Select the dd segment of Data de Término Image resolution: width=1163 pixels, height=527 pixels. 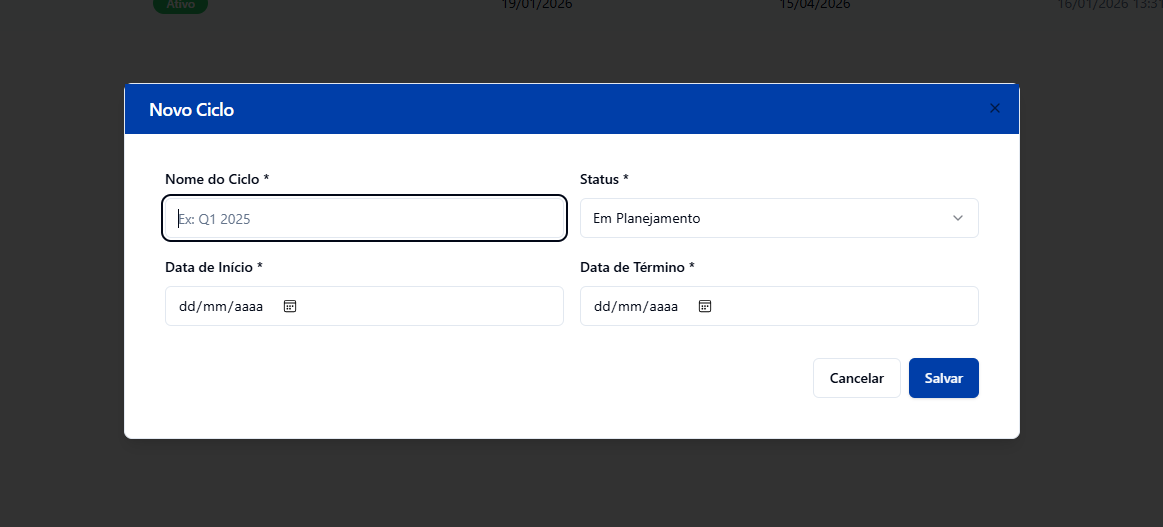click(x=601, y=307)
